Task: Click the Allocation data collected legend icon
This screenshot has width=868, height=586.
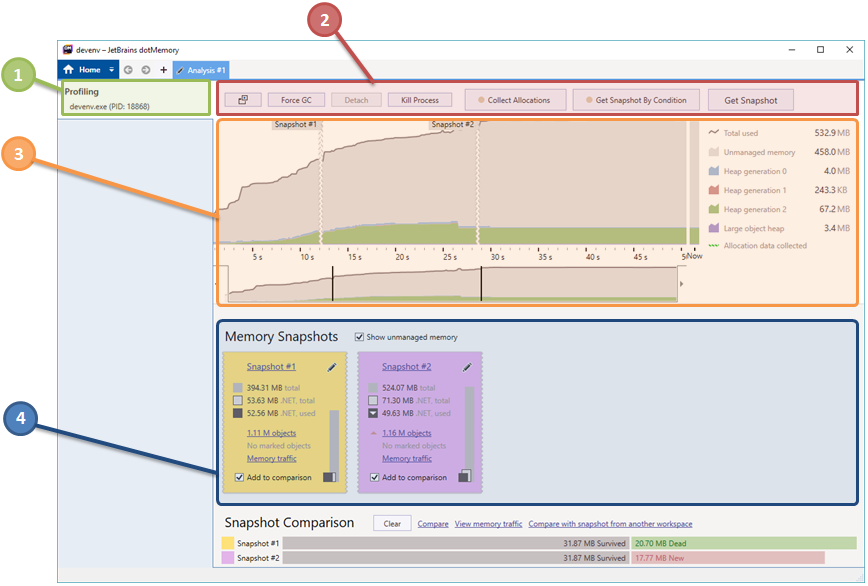Action: 714,245
